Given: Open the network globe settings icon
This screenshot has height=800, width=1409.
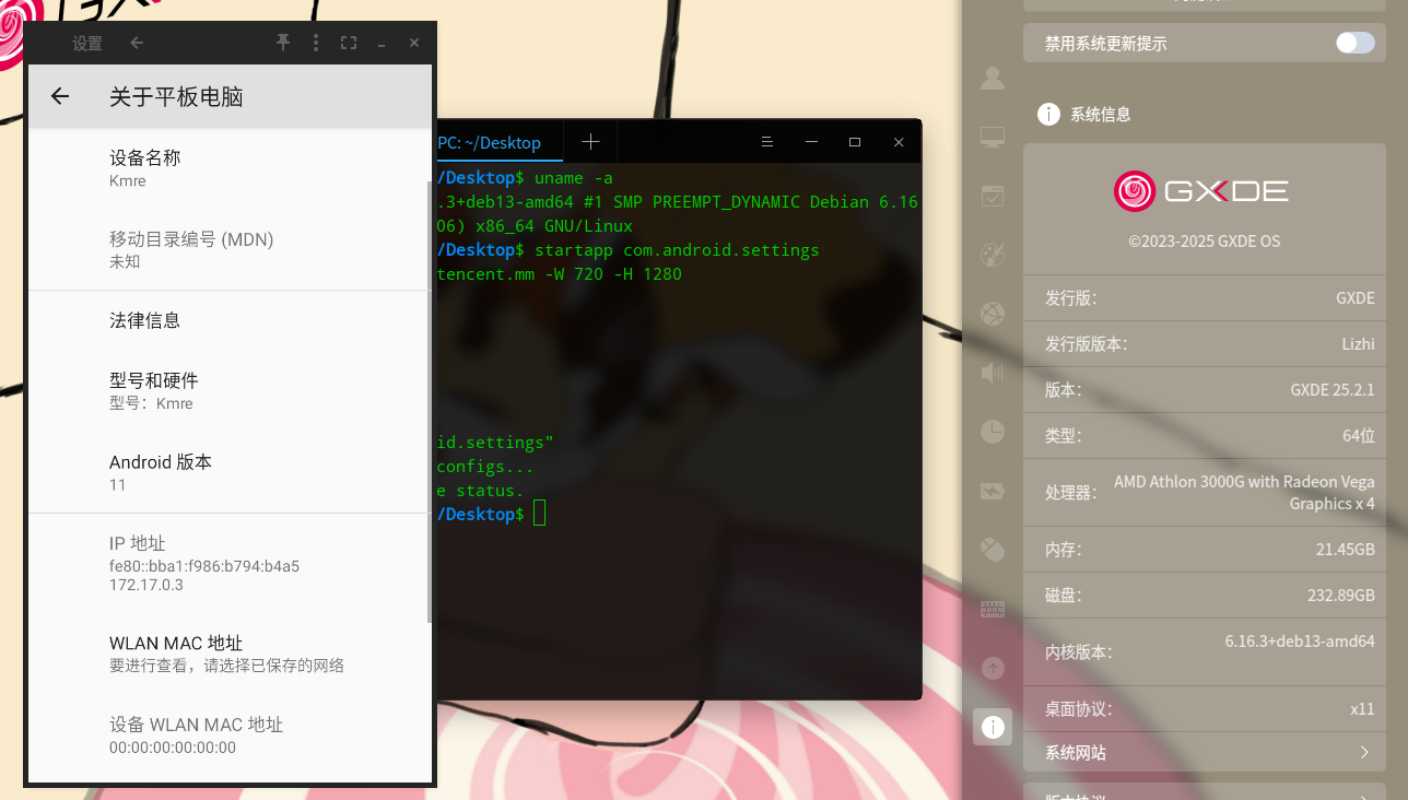Looking at the screenshot, I should tap(991, 312).
